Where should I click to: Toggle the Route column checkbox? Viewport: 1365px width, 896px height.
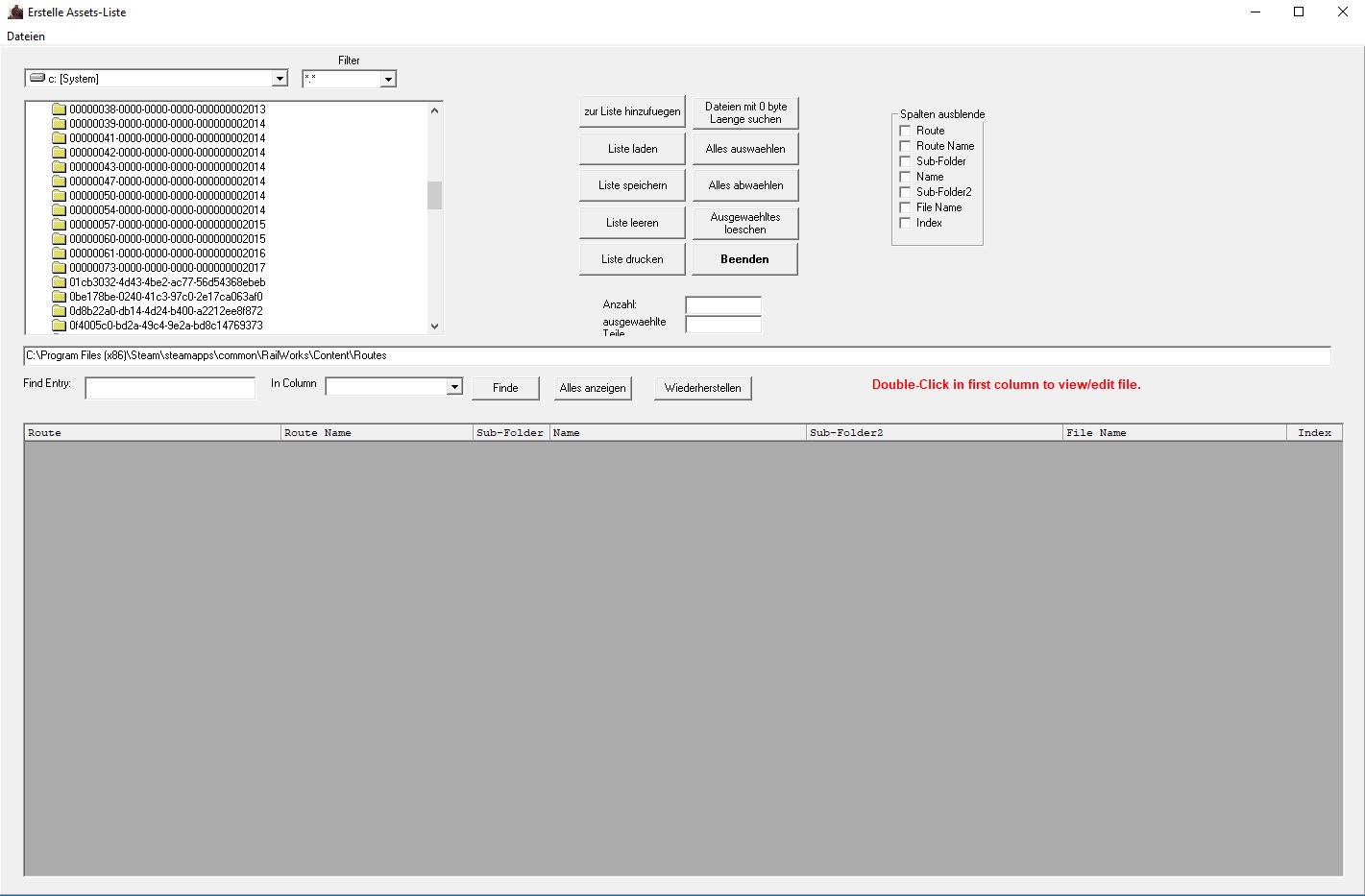[905, 131]
